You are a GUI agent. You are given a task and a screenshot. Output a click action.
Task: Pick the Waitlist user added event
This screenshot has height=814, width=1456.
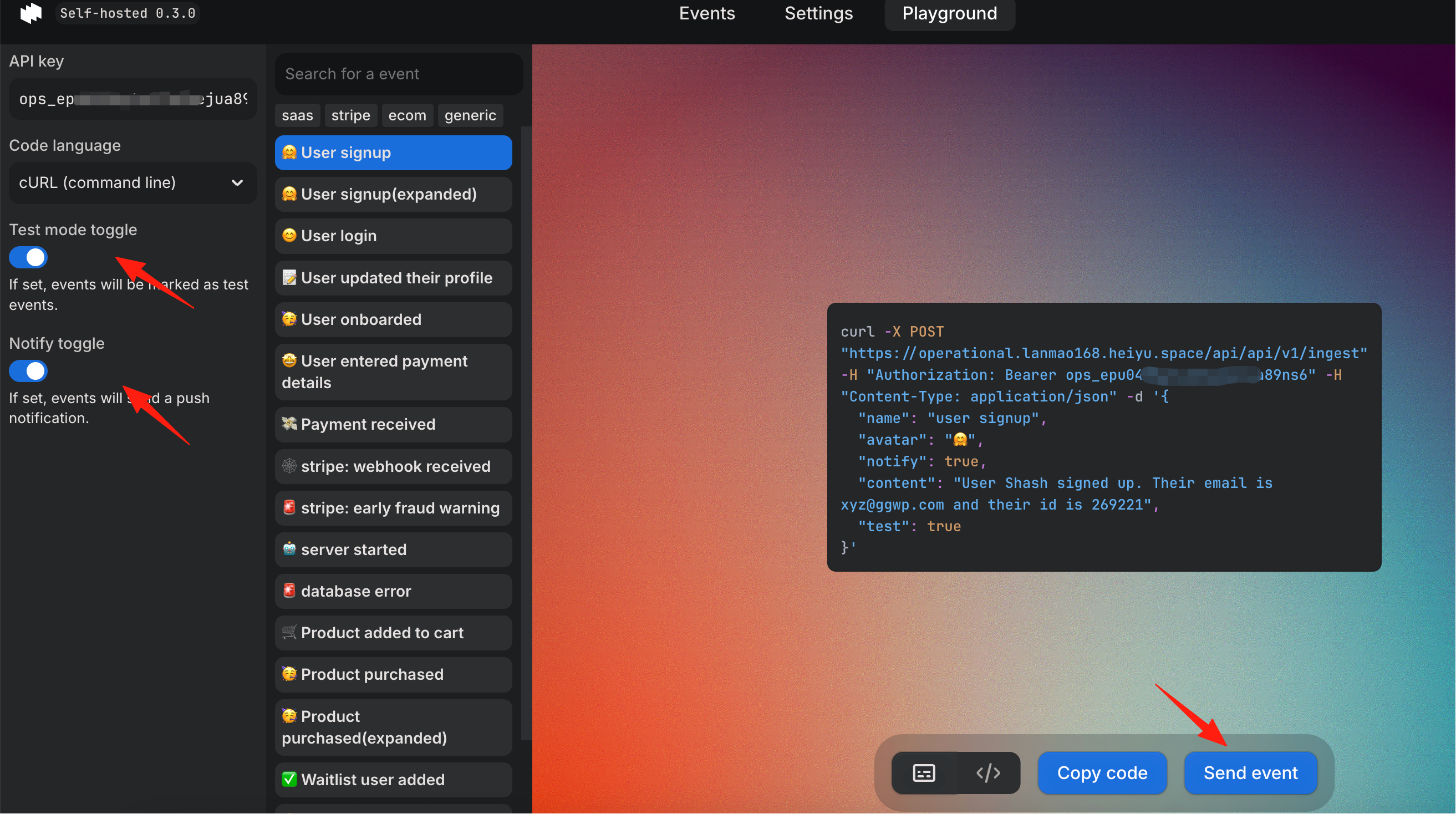pos(394,780)
